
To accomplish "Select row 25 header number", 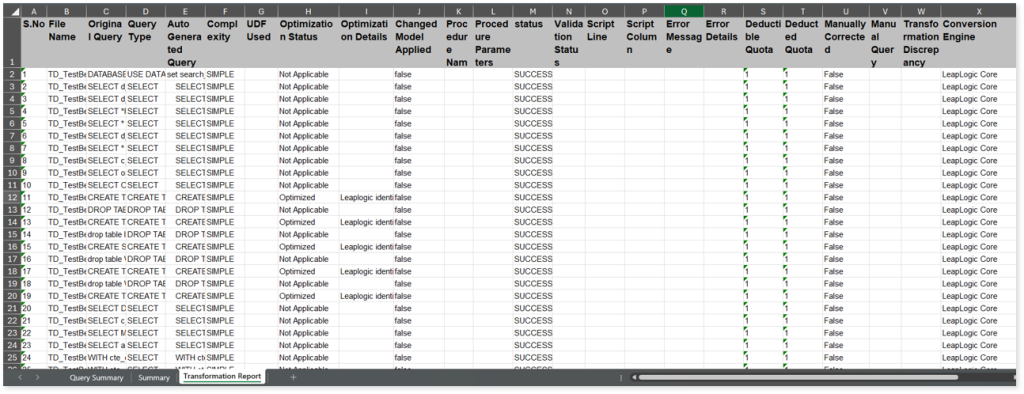I will pos(13,357).
